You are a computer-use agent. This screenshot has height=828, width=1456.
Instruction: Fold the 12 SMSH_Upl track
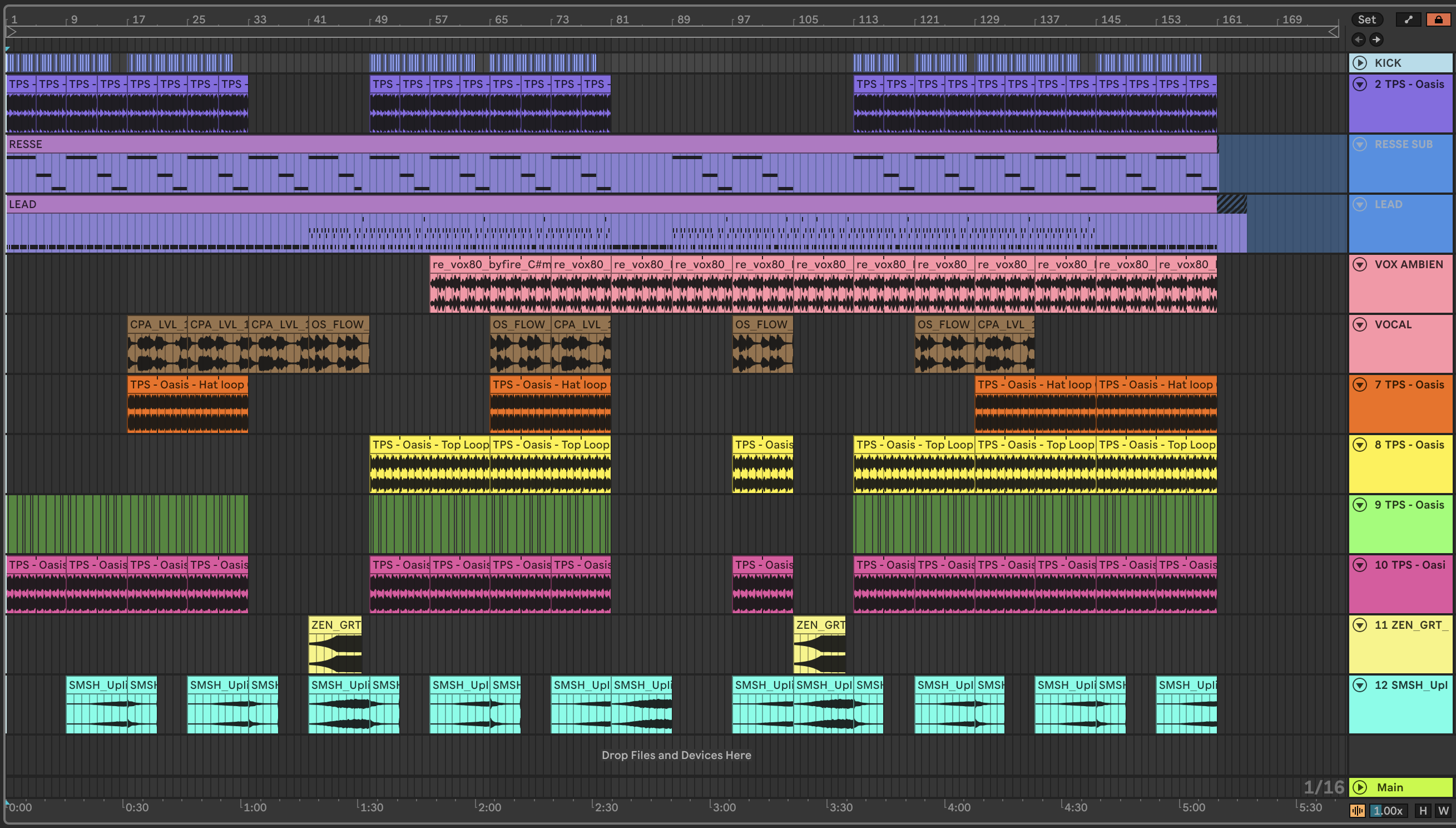click(1359, 685)
